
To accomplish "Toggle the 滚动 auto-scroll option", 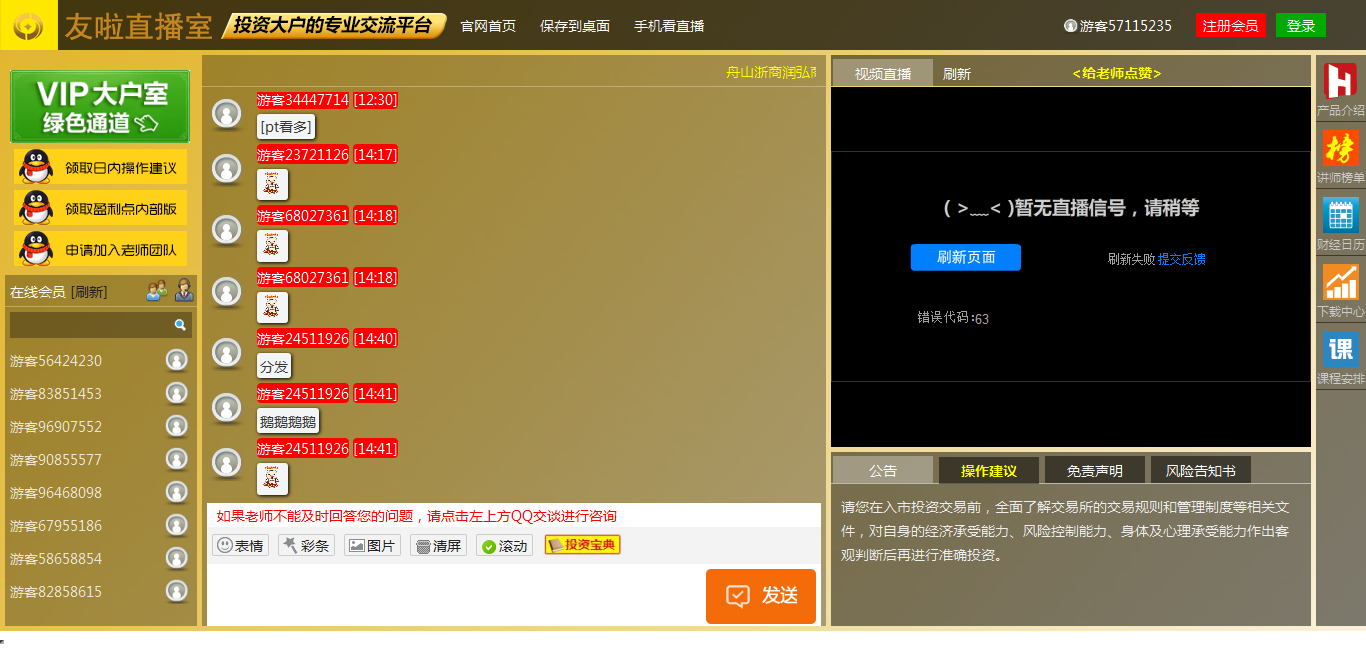I will pos(503,545).
